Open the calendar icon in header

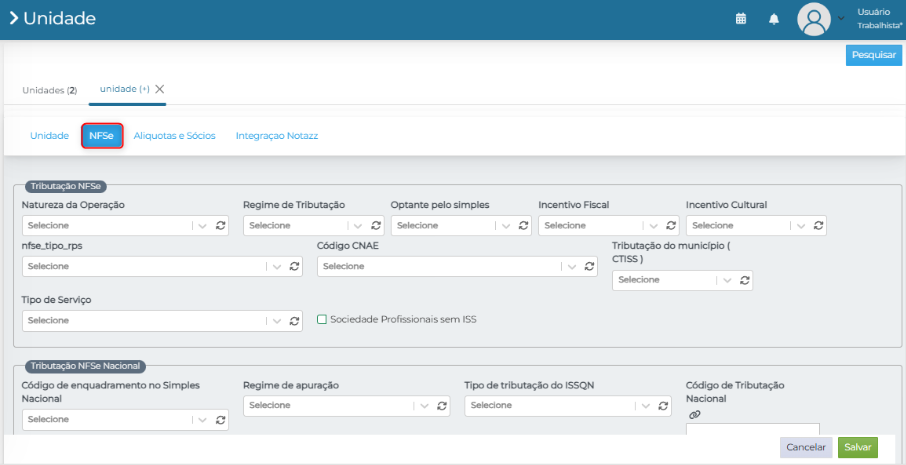(x=741, y=19)
